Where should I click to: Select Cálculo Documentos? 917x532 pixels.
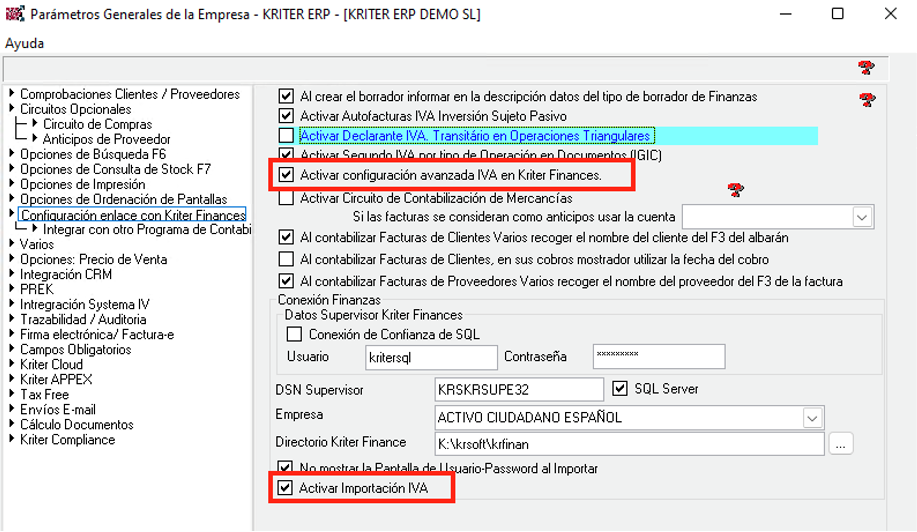pyautogui.click(x=77, y=424)
